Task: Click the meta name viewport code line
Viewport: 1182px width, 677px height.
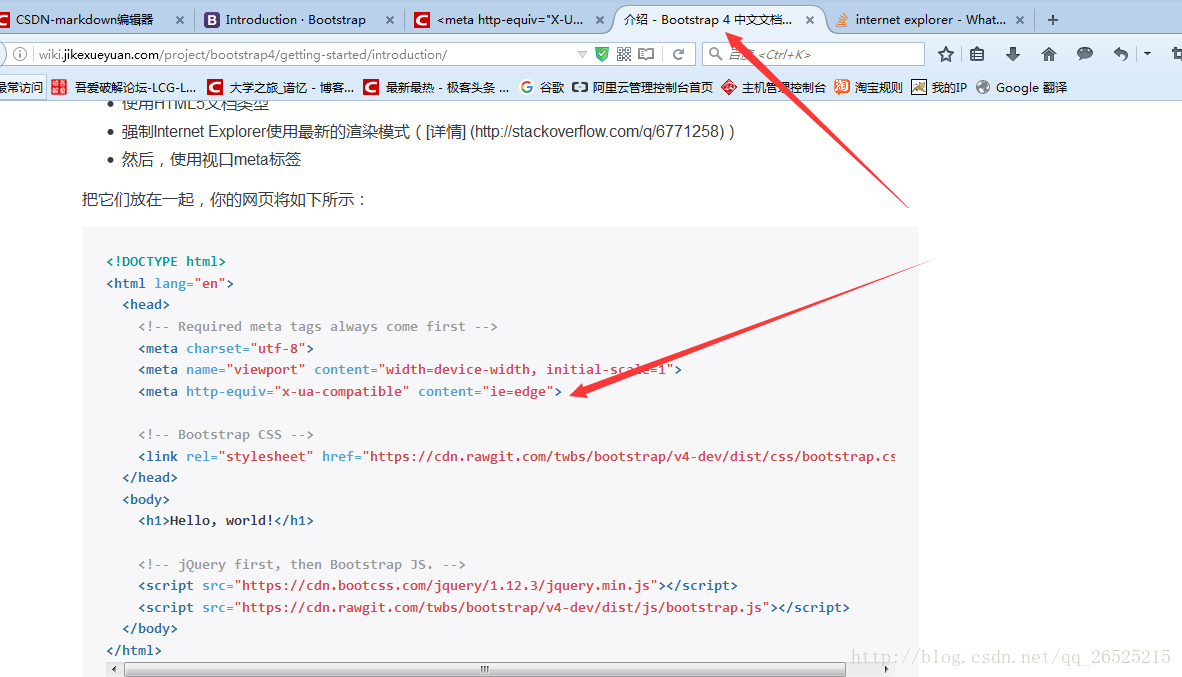Action: point(409,369)
